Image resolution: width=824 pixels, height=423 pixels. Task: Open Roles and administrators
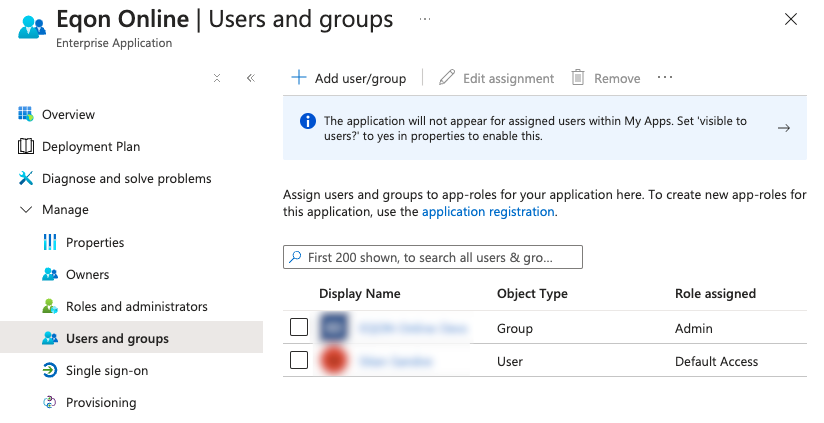(137, 307)
